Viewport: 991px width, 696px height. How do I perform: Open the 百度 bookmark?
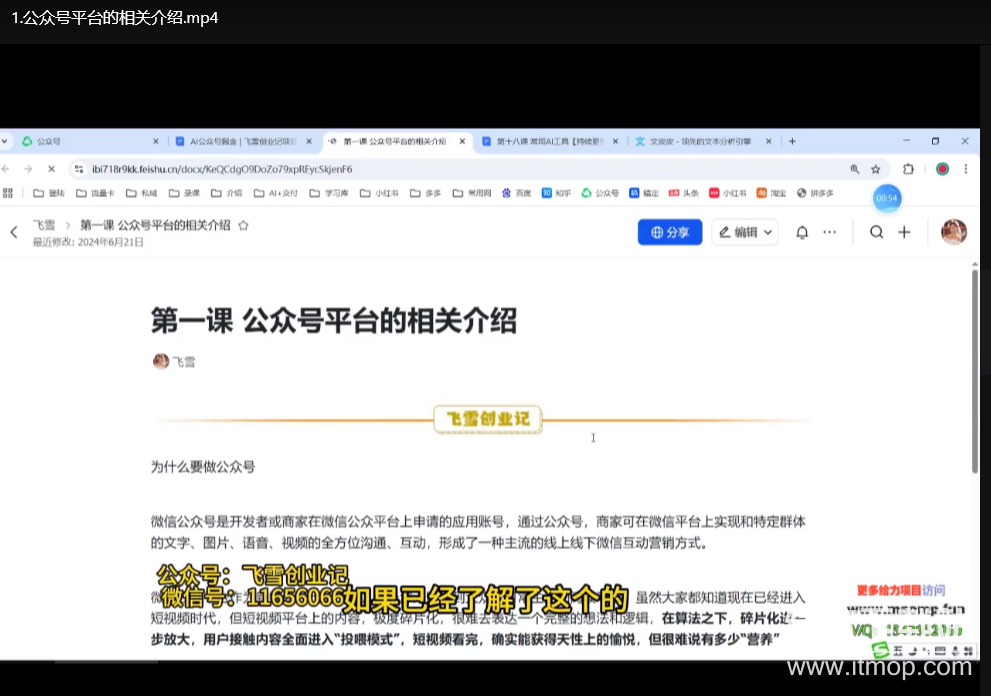coord(516,193)
